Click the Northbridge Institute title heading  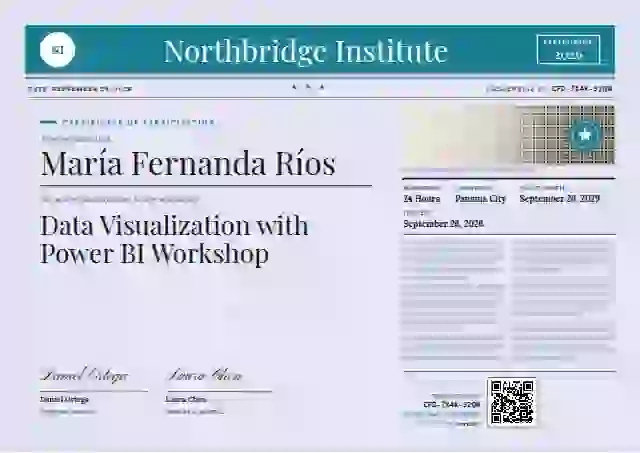click(305, 51)
